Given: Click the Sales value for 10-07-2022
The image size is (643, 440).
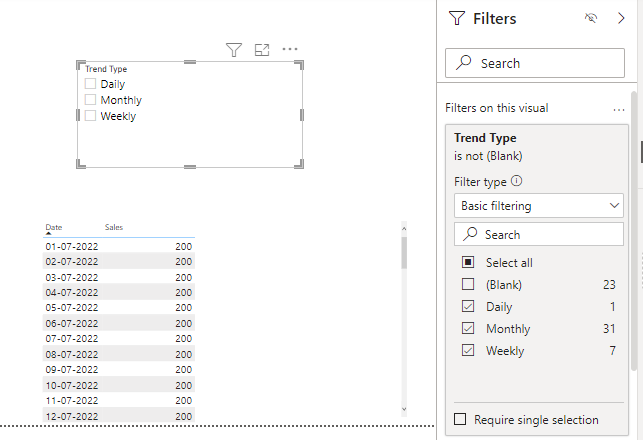Looking at the screenshot, I should point(184,385).
